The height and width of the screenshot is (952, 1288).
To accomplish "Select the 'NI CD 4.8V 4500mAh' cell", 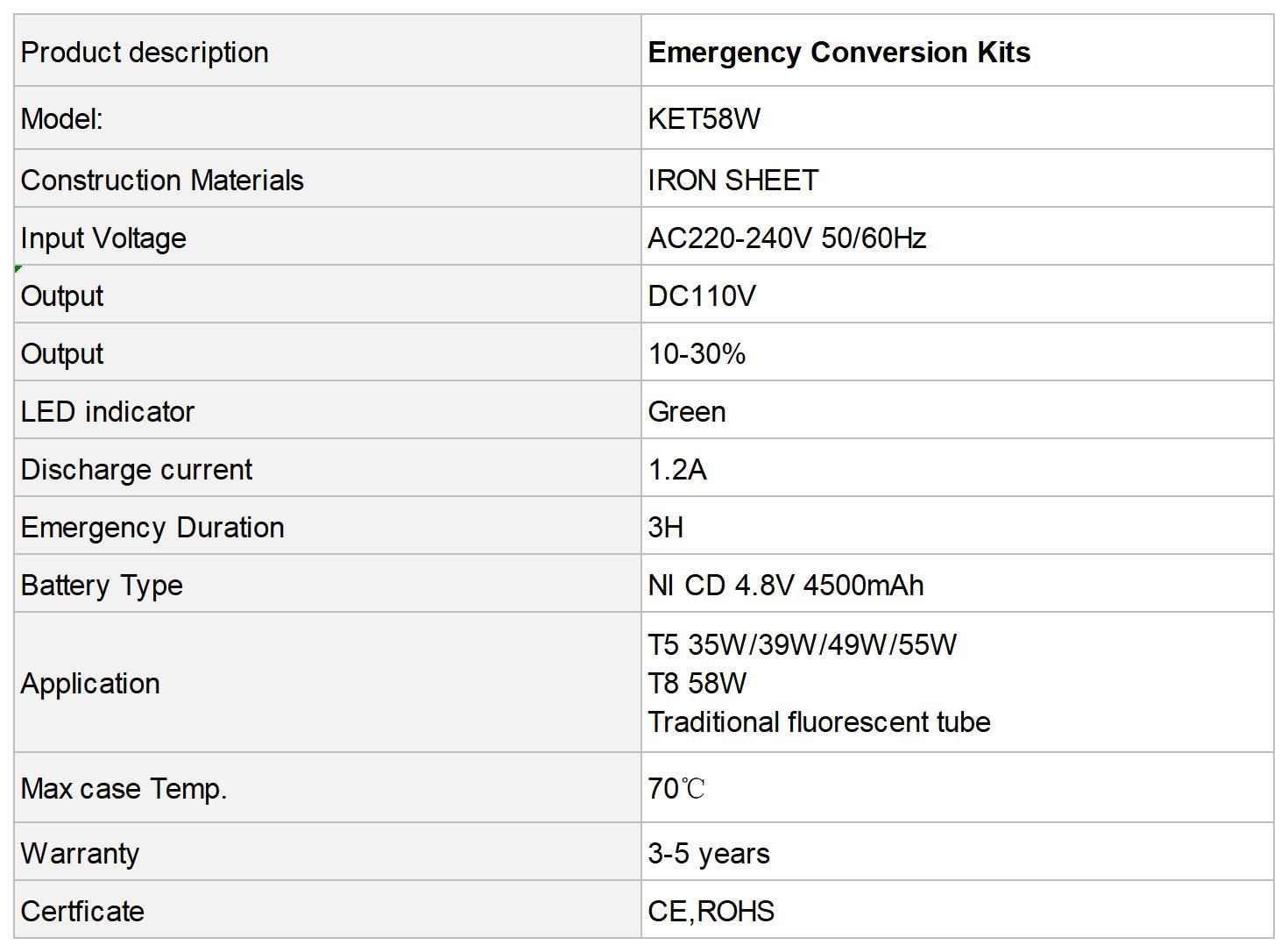I will pos(957,584).
